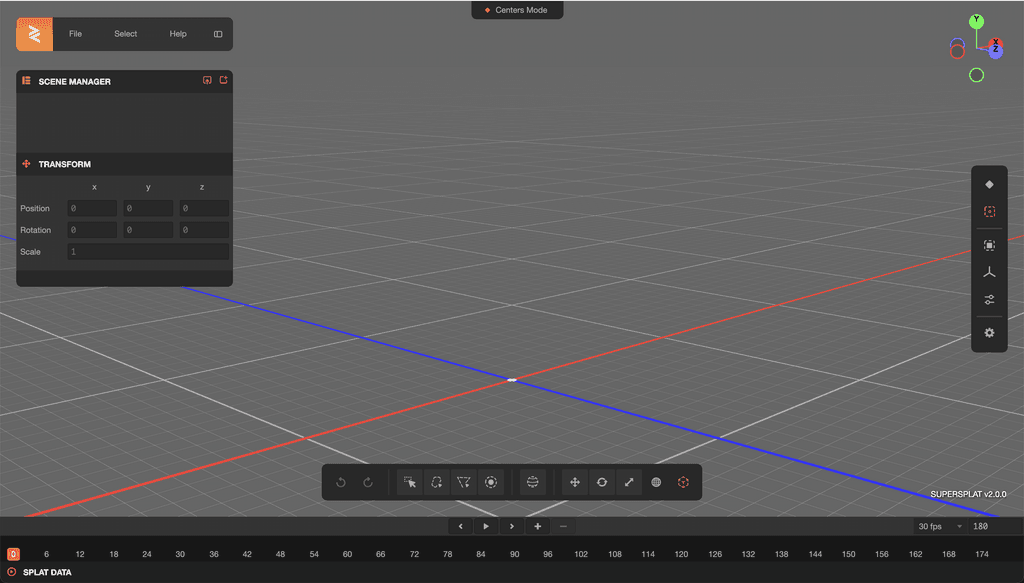Toggle the grid visibility in the bottom toolbar
1024x583 pixels.
coord(656,482)
